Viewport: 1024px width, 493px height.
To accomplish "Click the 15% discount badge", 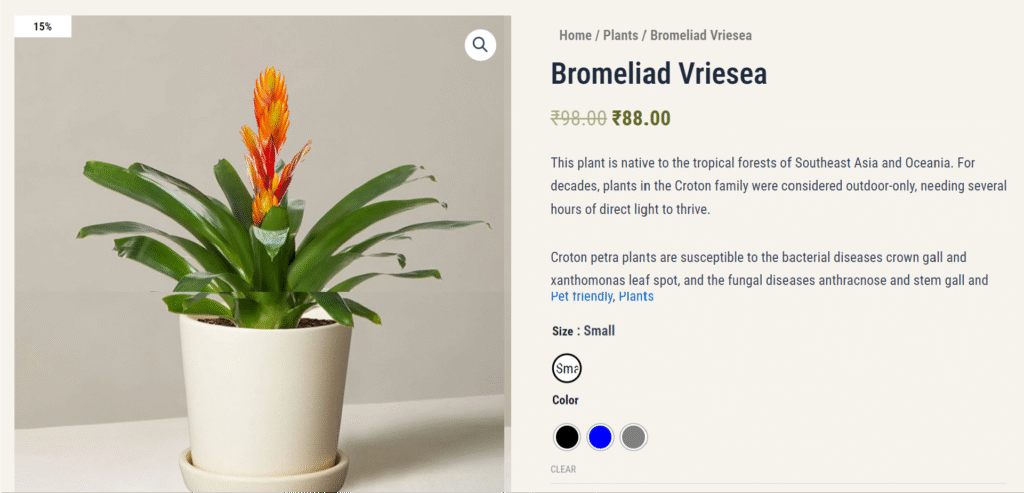I will (x=43, y=27).
